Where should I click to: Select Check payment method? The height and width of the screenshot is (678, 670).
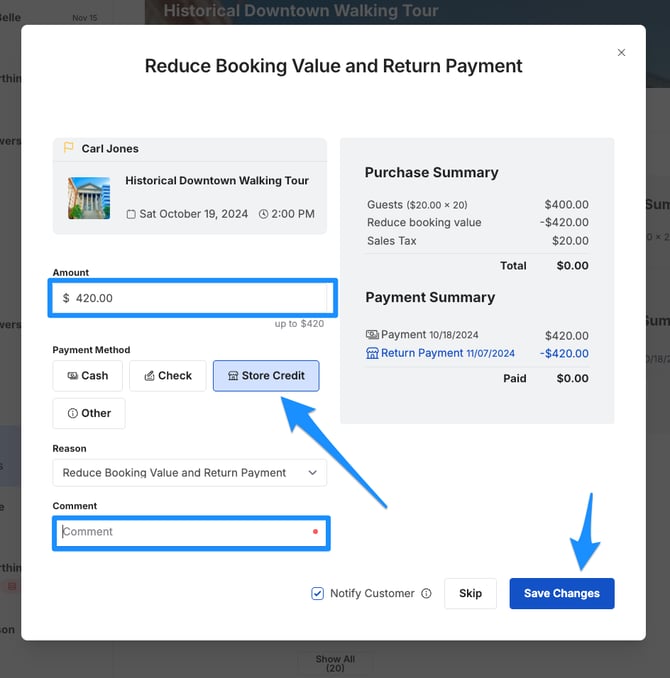168,376
